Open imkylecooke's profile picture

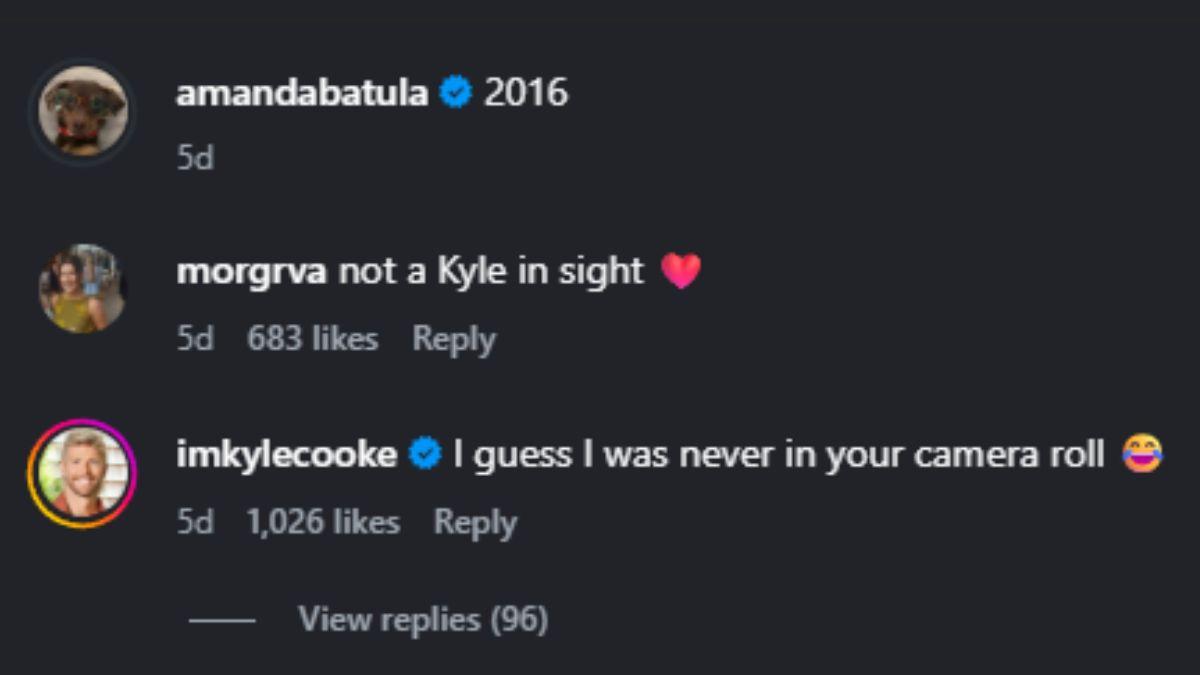pos(83,469)
